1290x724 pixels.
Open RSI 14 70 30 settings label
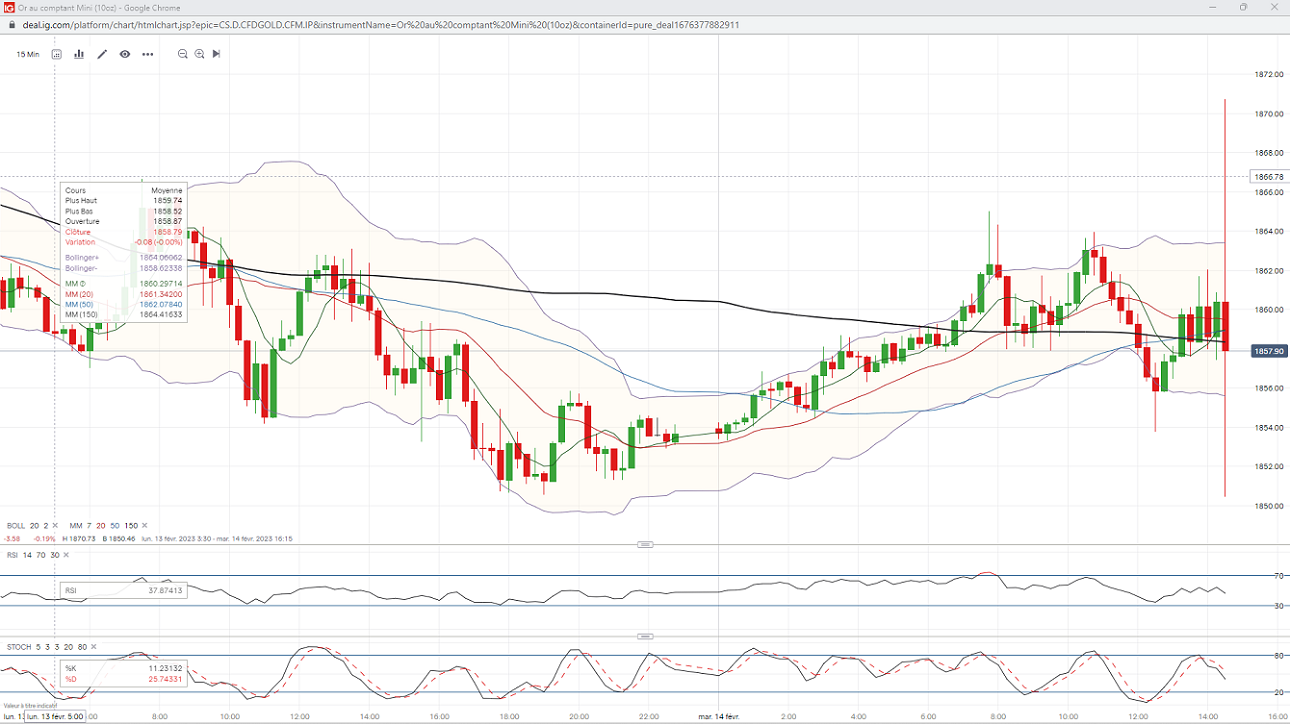33,554
